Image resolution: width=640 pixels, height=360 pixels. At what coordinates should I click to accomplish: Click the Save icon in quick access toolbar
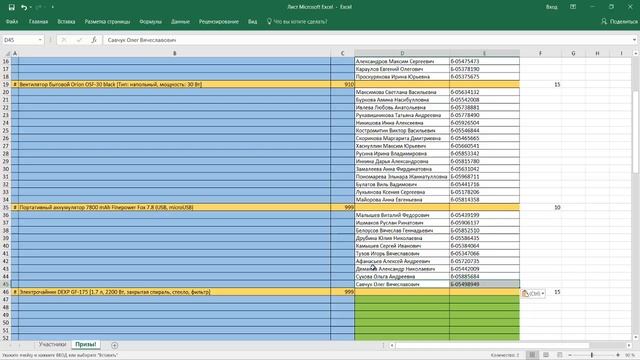[x=11, y=7]
